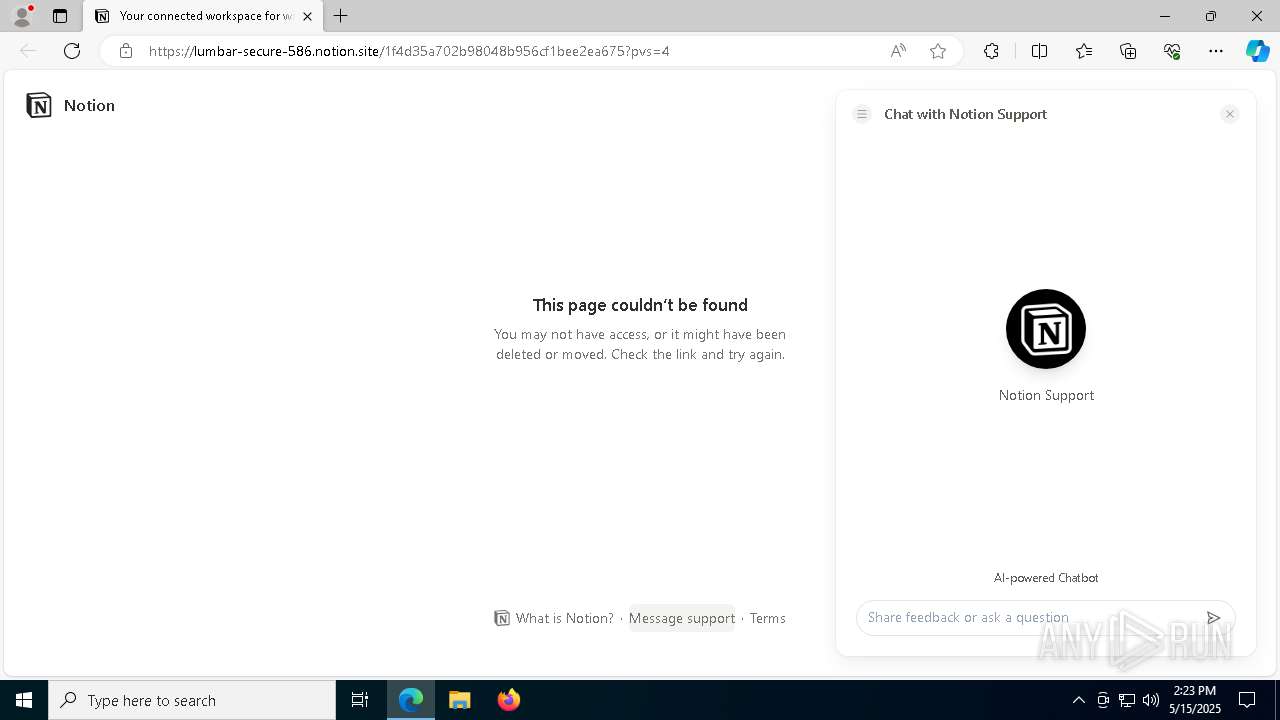Open the tab actions menu icon
Viewport: 1280px width, 720px height.
coord(60,16)
